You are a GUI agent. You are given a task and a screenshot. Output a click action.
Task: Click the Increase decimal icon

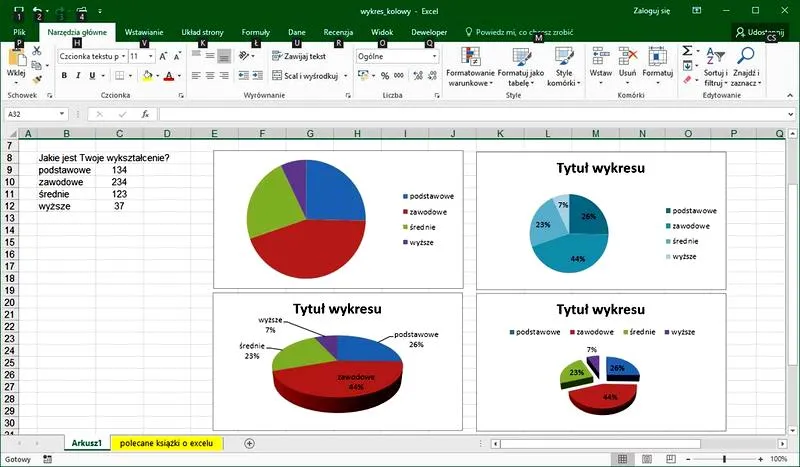click(x=418, y=76)
